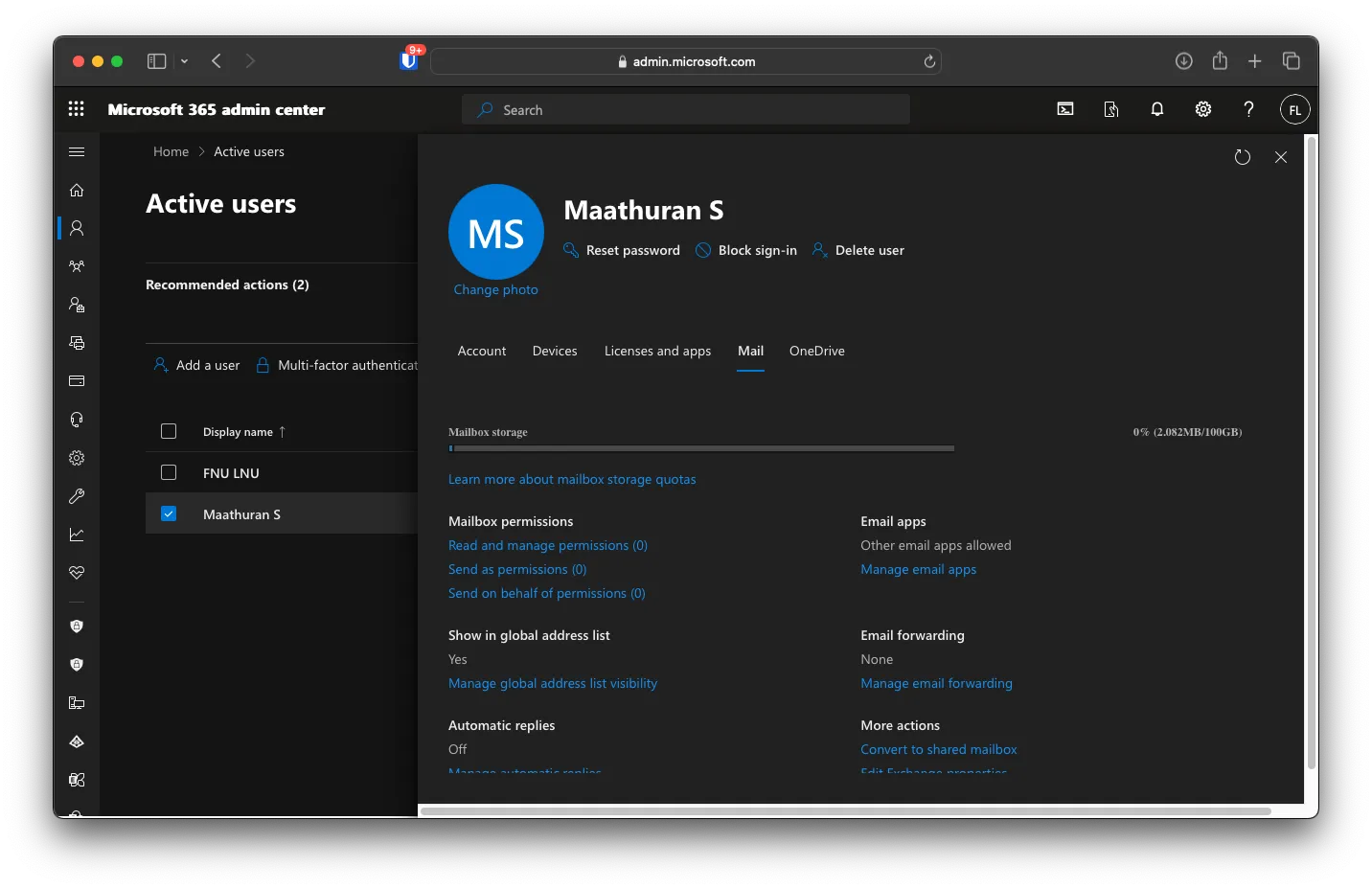Toggle the Safari sidebar
1372x889 pixels.
click(156, 61)
